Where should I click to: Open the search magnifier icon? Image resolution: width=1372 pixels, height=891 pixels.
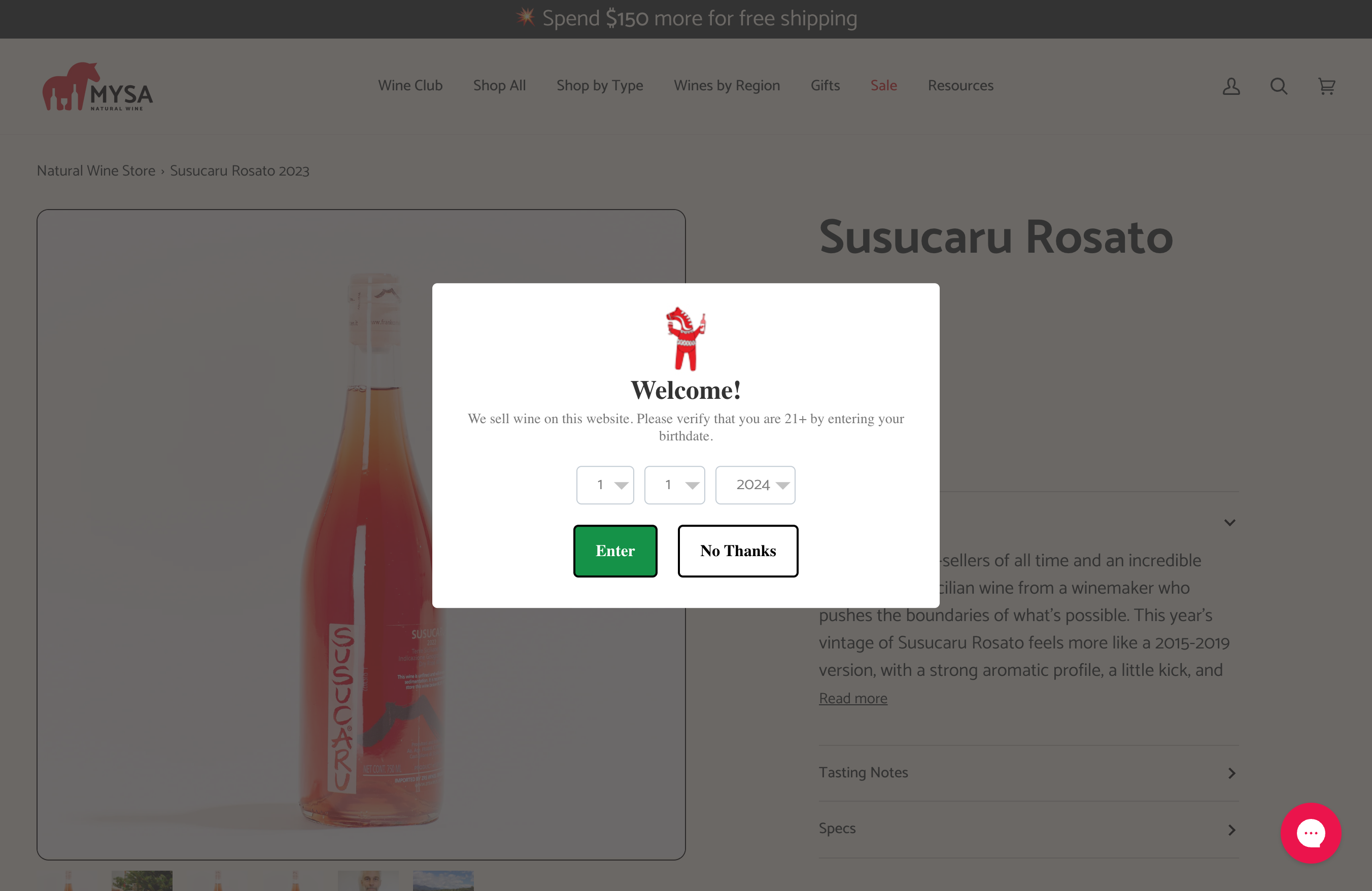click(1278, 86)
